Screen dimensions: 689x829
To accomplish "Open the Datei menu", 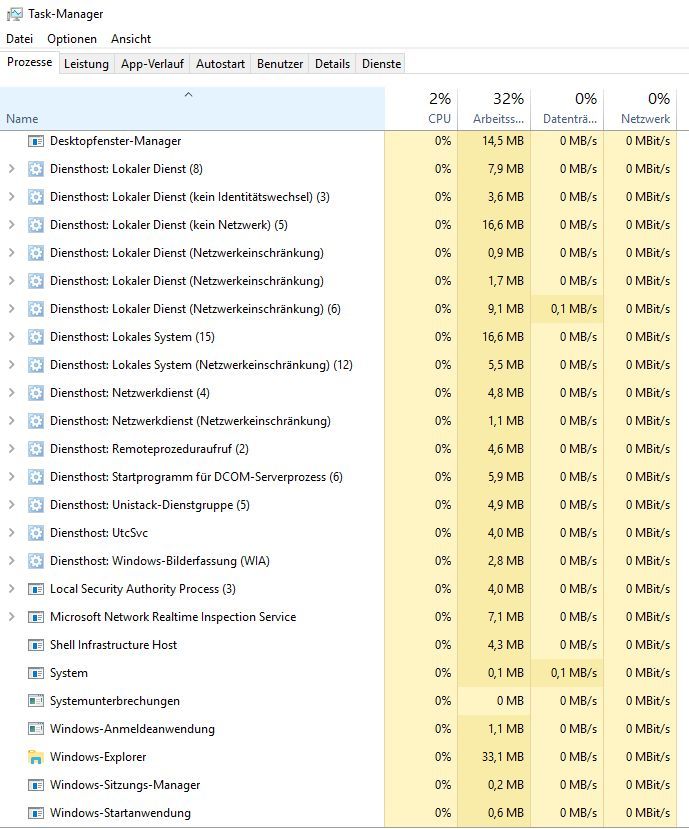I will point(20,39).
